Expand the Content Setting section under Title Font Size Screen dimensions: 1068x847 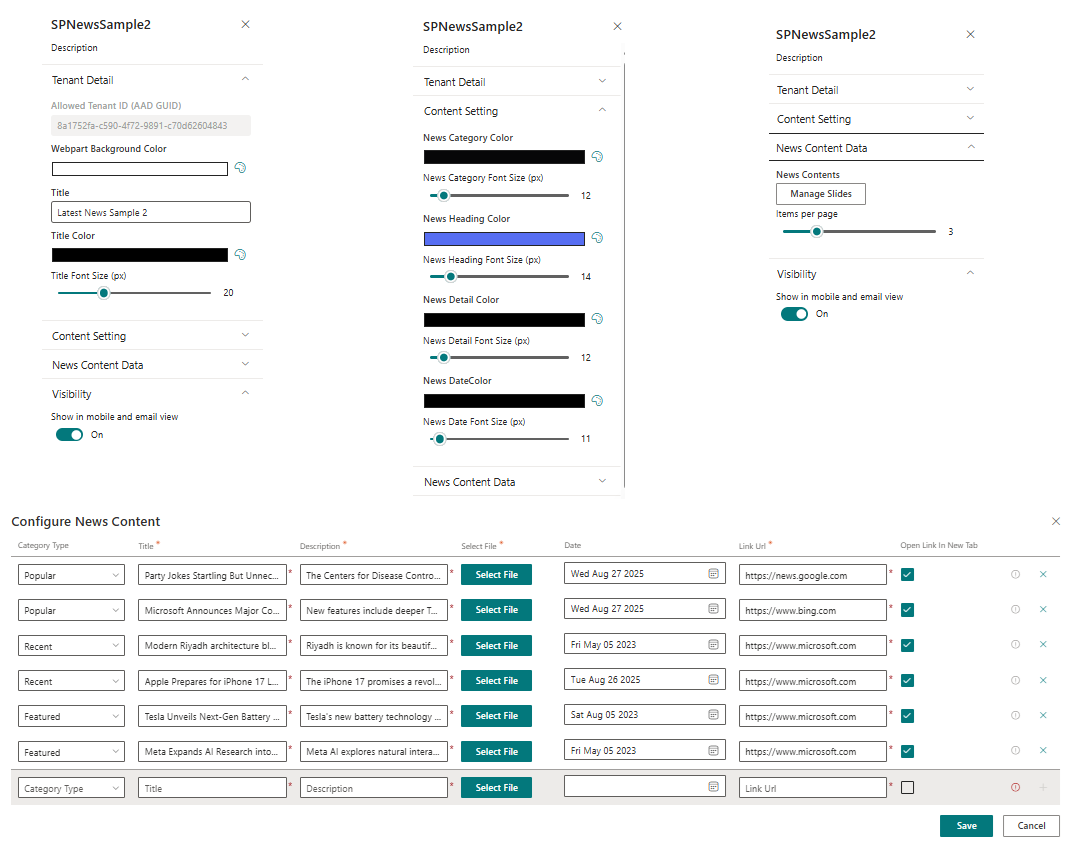pos(150,336)
